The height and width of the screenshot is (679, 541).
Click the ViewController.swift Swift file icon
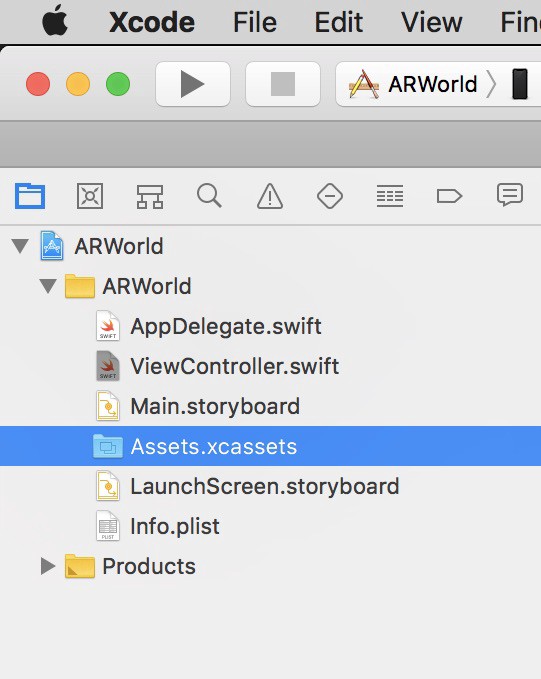click(x=108, y=366)
